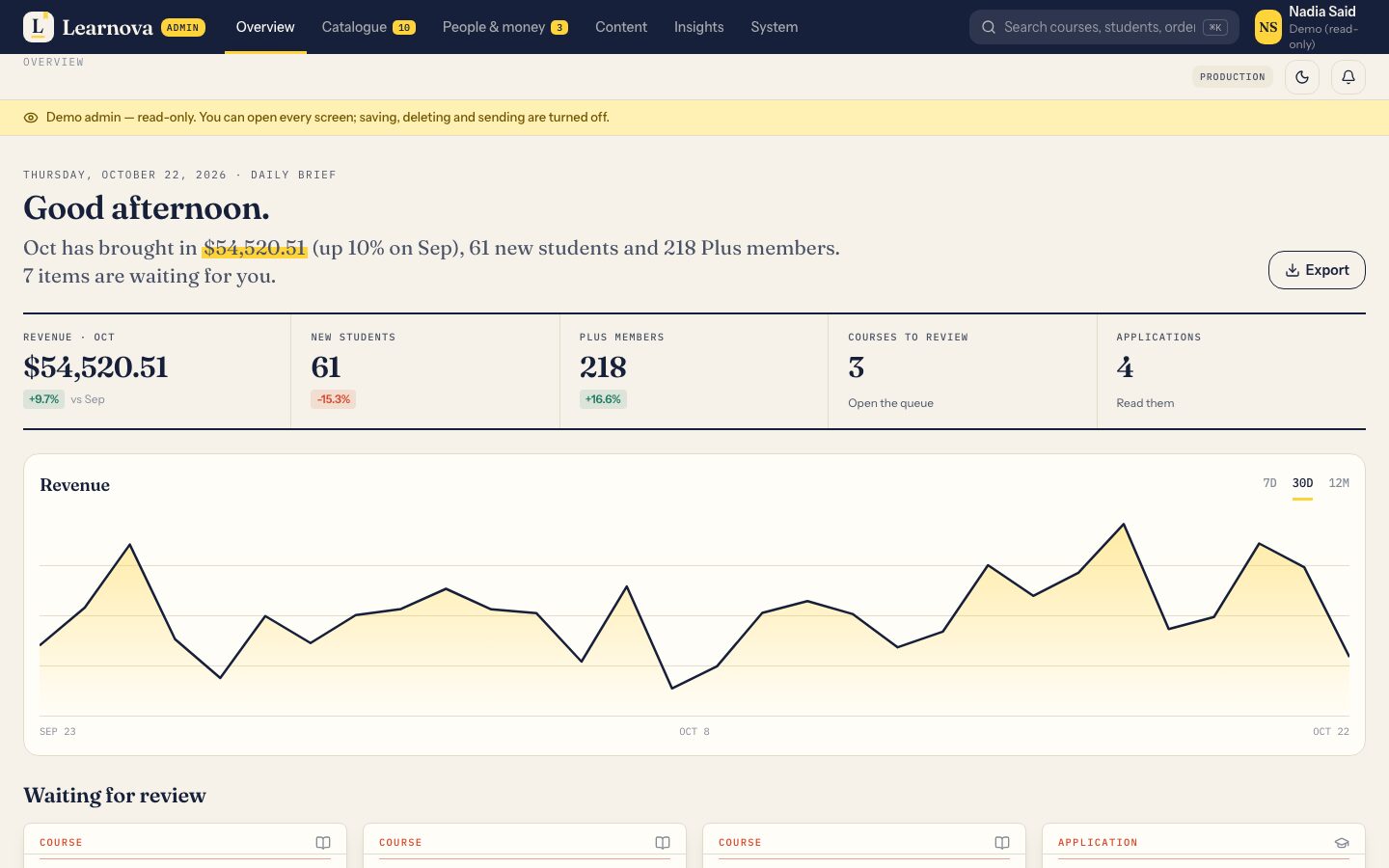The image size is (1389, 868).
Task: Click the Revenue chart title
Action: pos(74,485)
